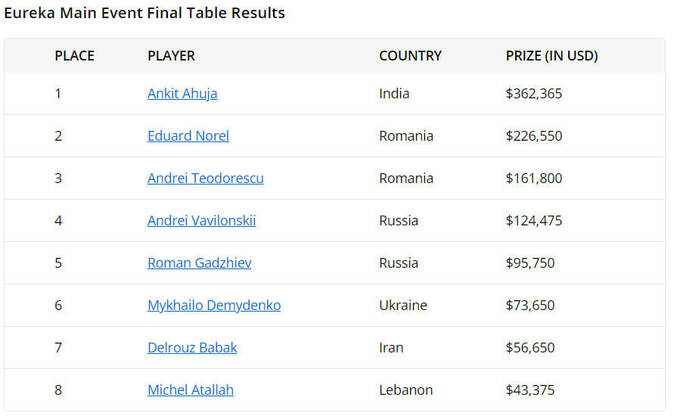Screen dimensions: 680x419
Task: Open Mykhailo Demydenko's profile link
Action: (214, 305)
